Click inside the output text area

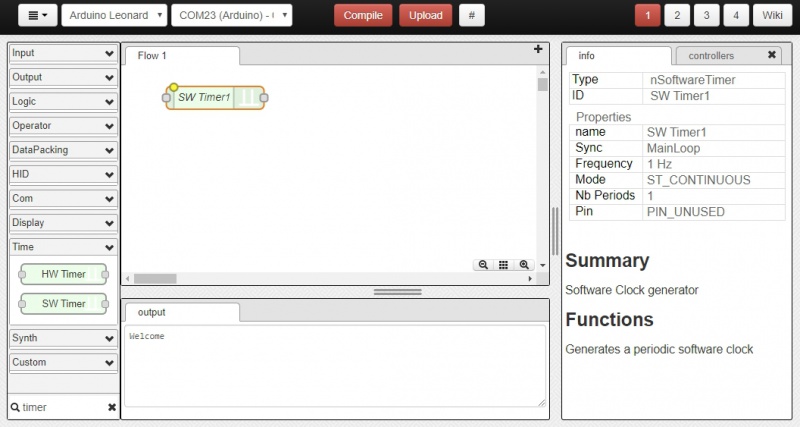point(335,366)
